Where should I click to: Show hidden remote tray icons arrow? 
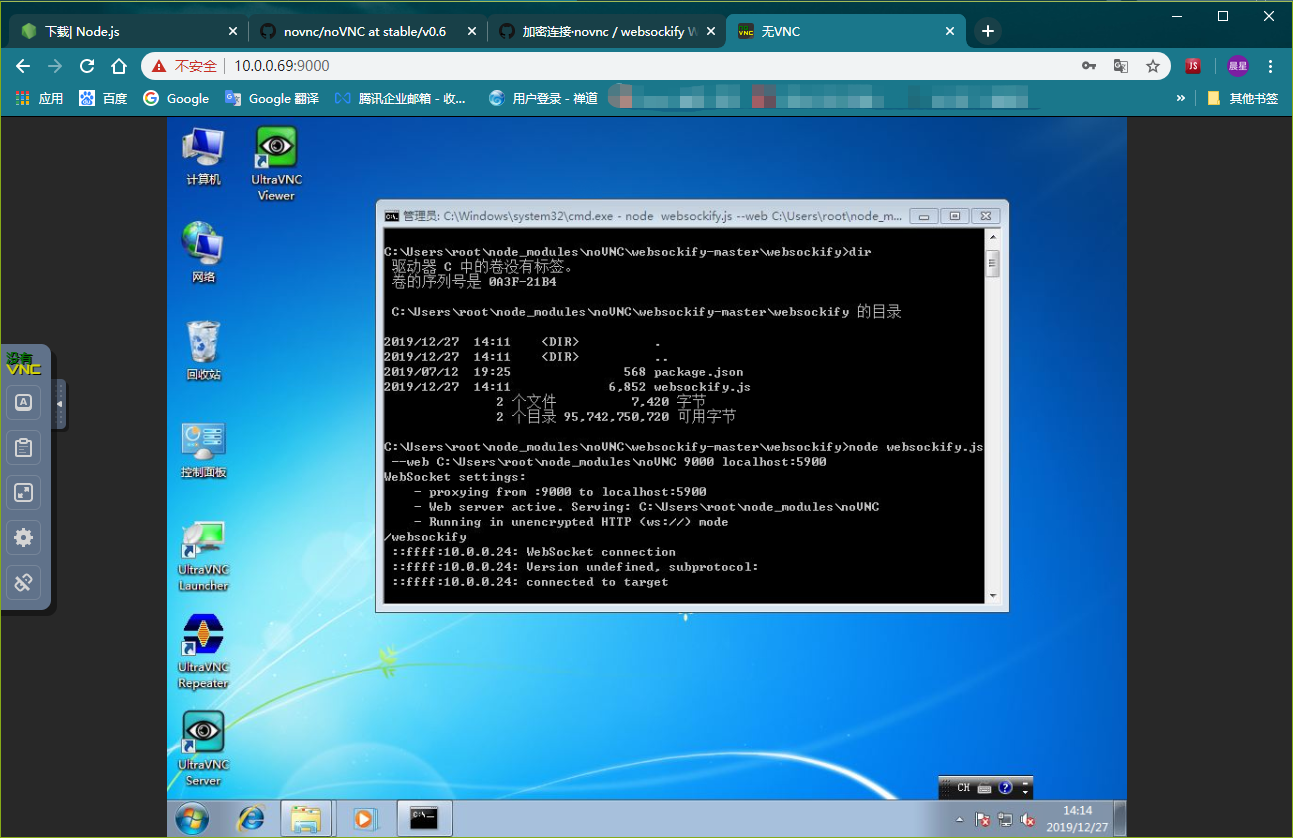click(x=960, y=820)
